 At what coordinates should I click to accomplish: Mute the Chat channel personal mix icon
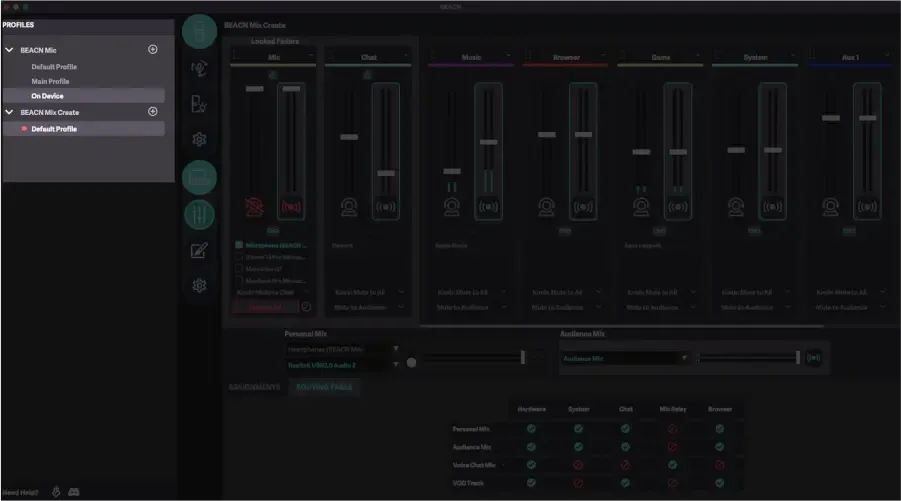click(349, 207)
